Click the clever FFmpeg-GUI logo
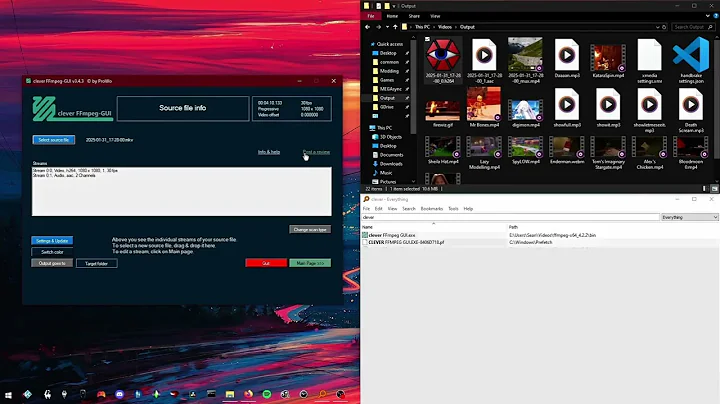 coord(73,109)
